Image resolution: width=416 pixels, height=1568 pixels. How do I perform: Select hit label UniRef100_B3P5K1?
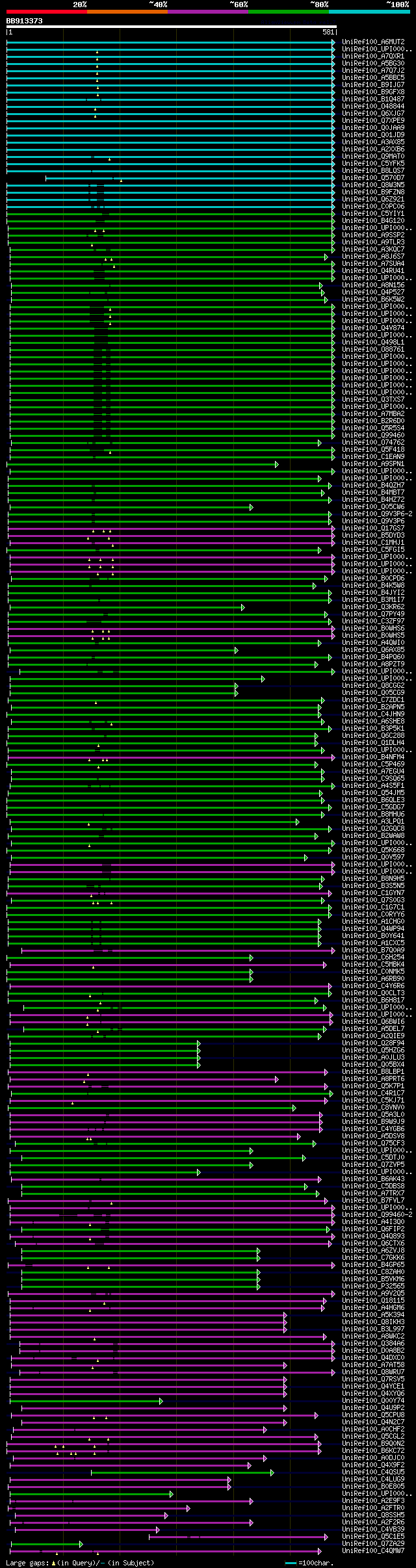(373, 729)
